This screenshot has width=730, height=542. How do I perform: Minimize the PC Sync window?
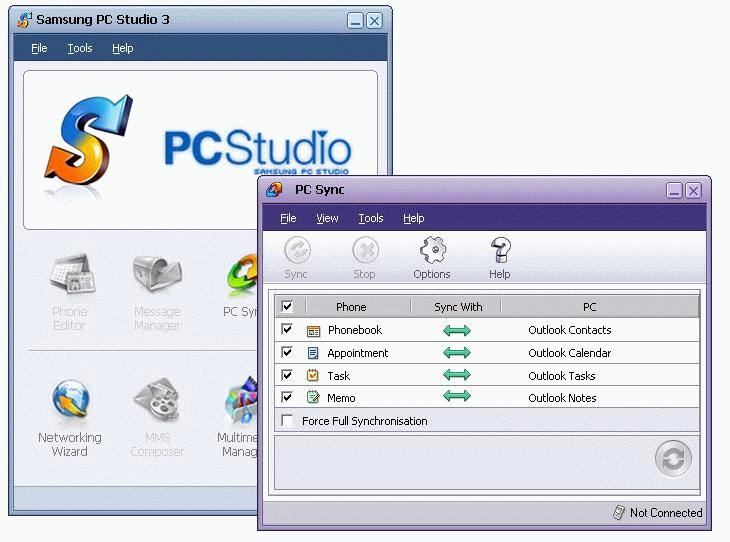(x=674, y=190)
